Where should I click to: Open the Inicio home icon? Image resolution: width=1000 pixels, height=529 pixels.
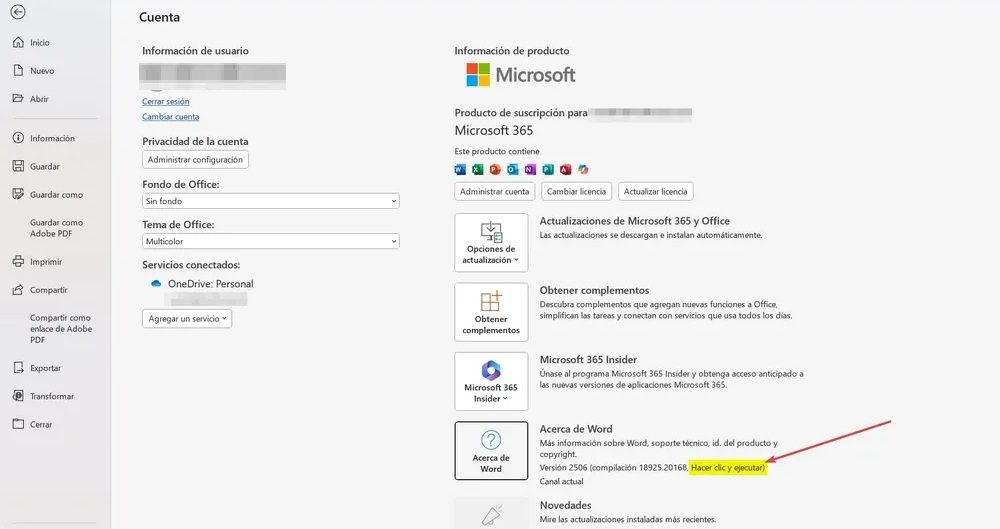click(18, 42)
